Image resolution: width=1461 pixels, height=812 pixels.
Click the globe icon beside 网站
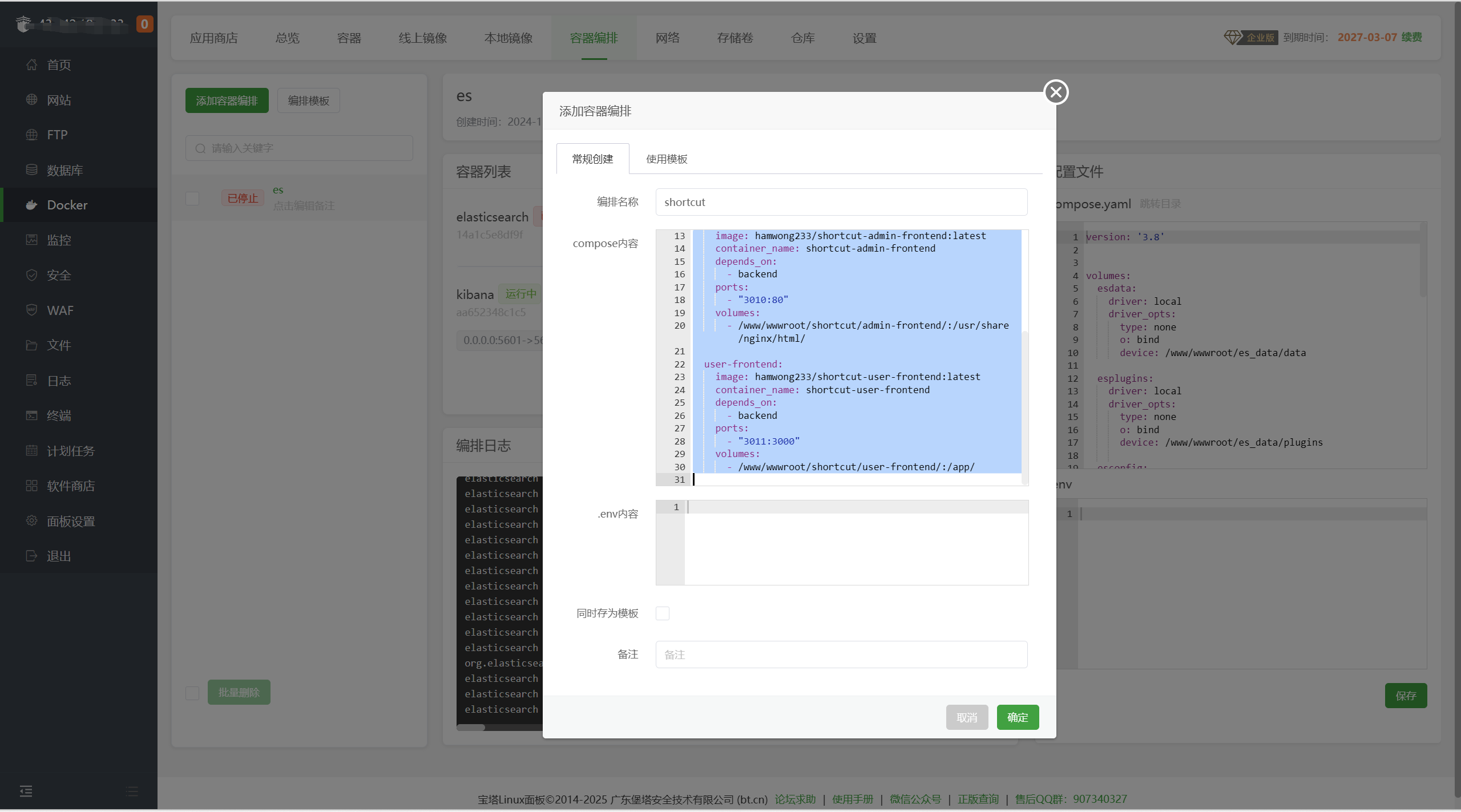(31, 100)
